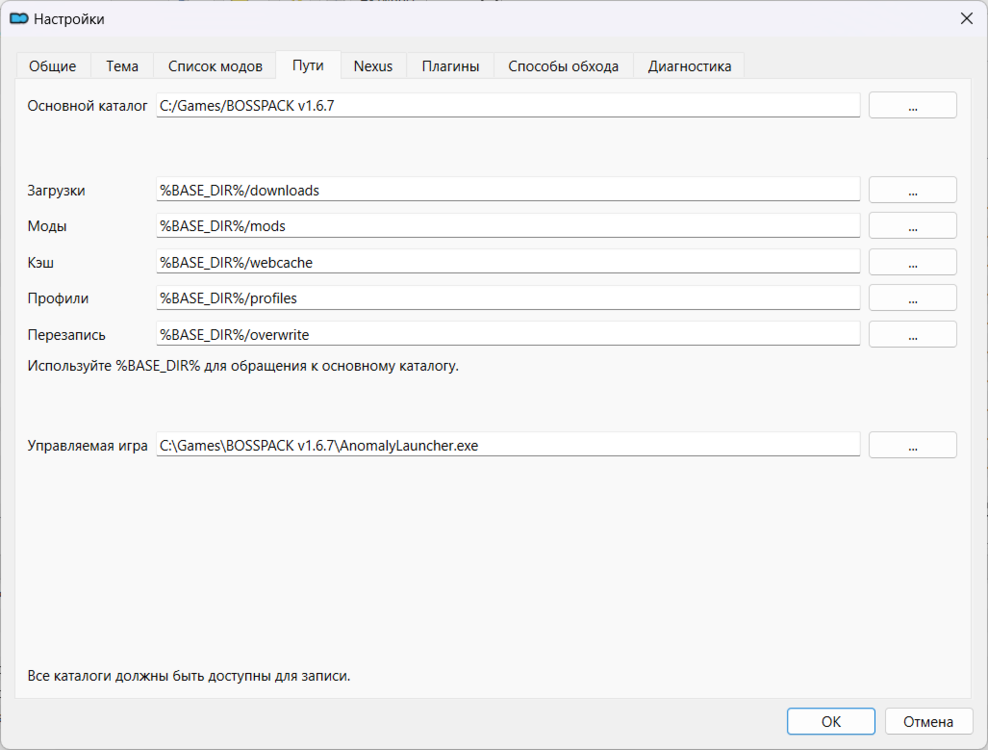Go to the Плагины tab
This screenshot has height=750, width=988.
pos(450,66)
